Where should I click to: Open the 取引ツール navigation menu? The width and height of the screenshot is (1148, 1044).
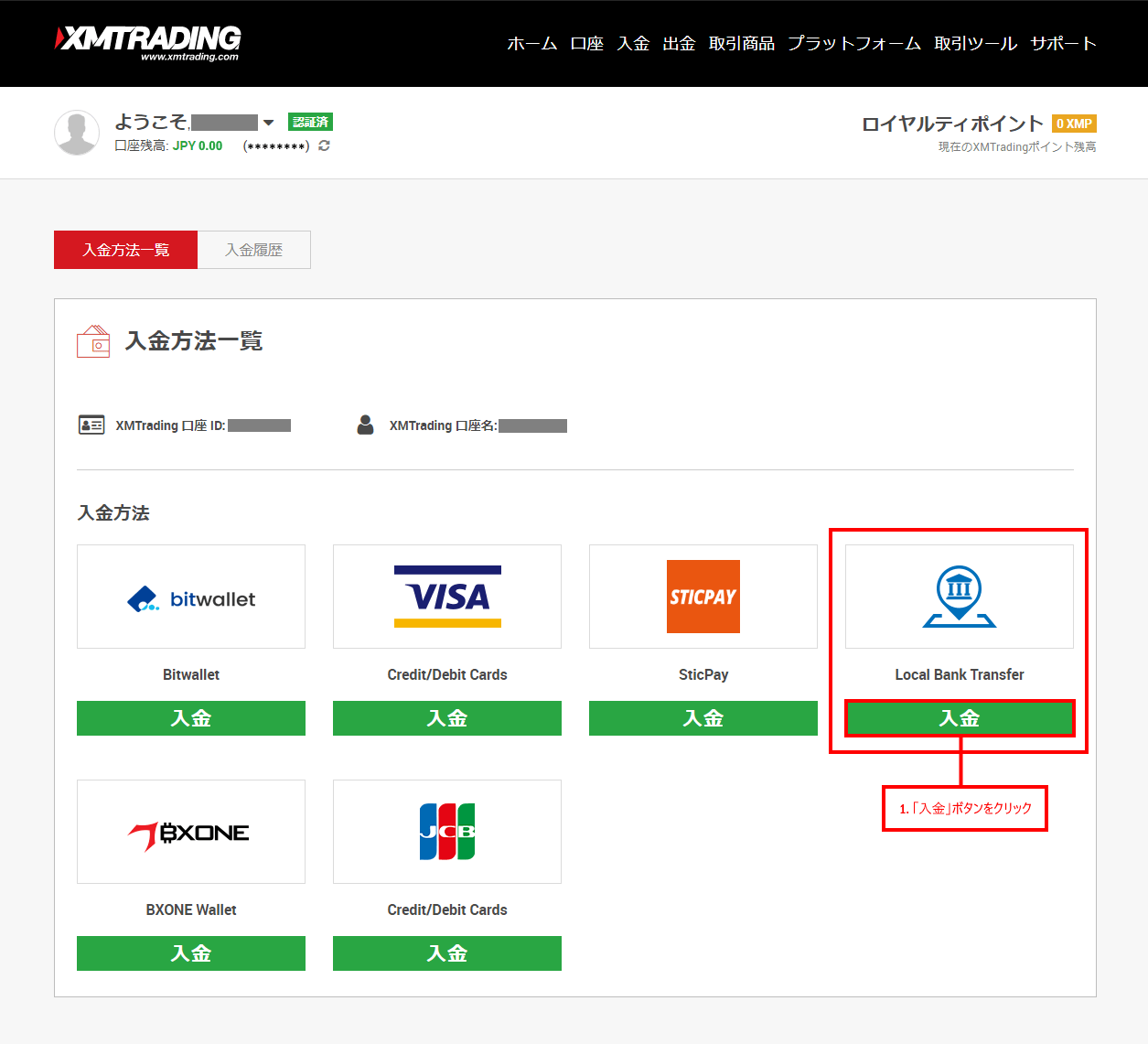click(x=975, y=43)
